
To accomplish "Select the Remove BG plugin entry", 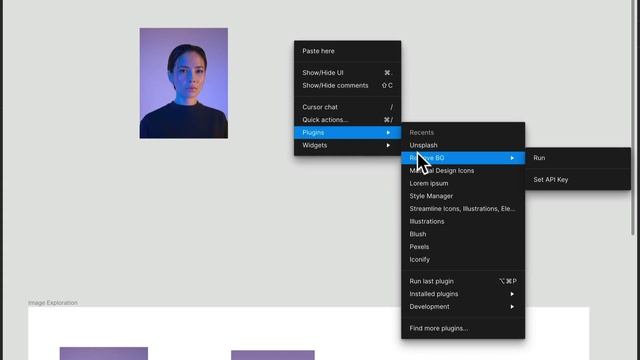I will pyautogui.click(x=463, y=158).
